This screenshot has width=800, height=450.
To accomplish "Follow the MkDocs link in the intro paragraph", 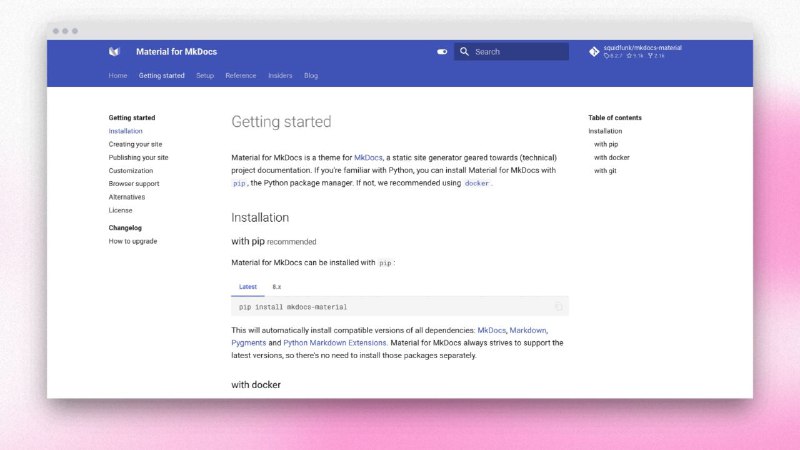I will tap(368, 158).
